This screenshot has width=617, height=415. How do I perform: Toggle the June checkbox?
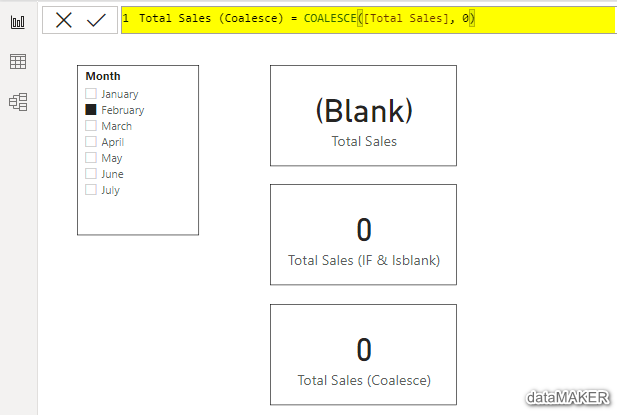(91, 174)
